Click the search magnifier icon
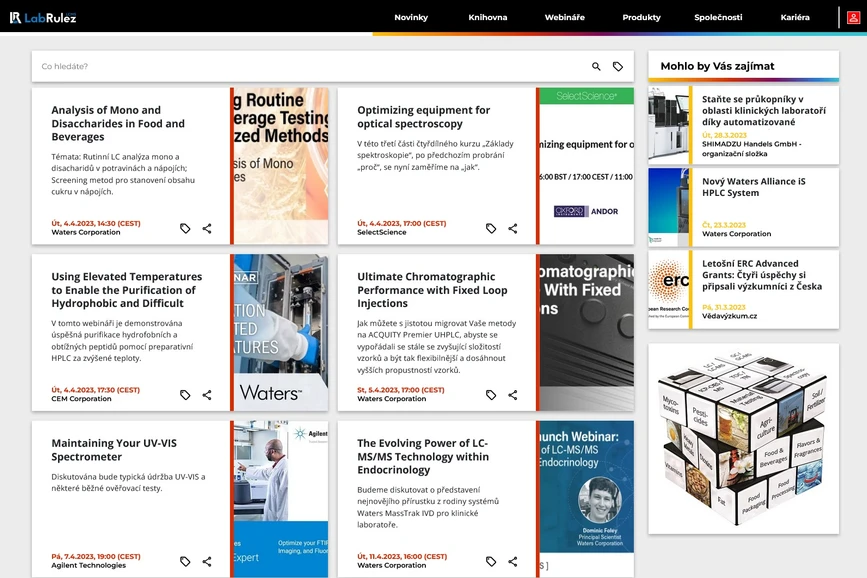 point(596,66)
